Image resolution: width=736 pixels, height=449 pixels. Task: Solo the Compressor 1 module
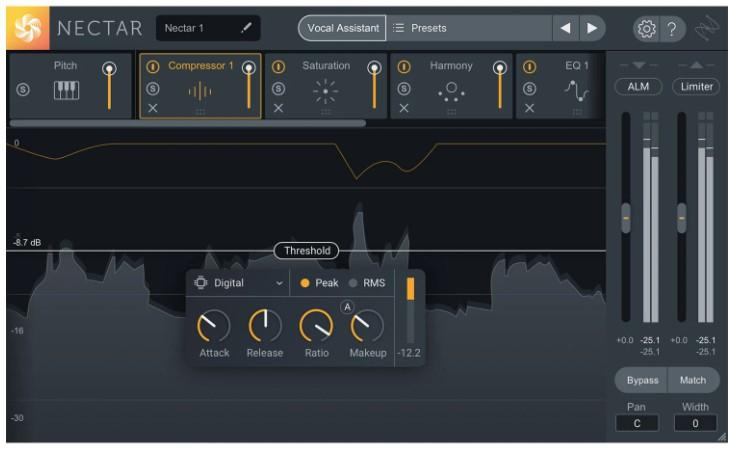coord(153,88)
